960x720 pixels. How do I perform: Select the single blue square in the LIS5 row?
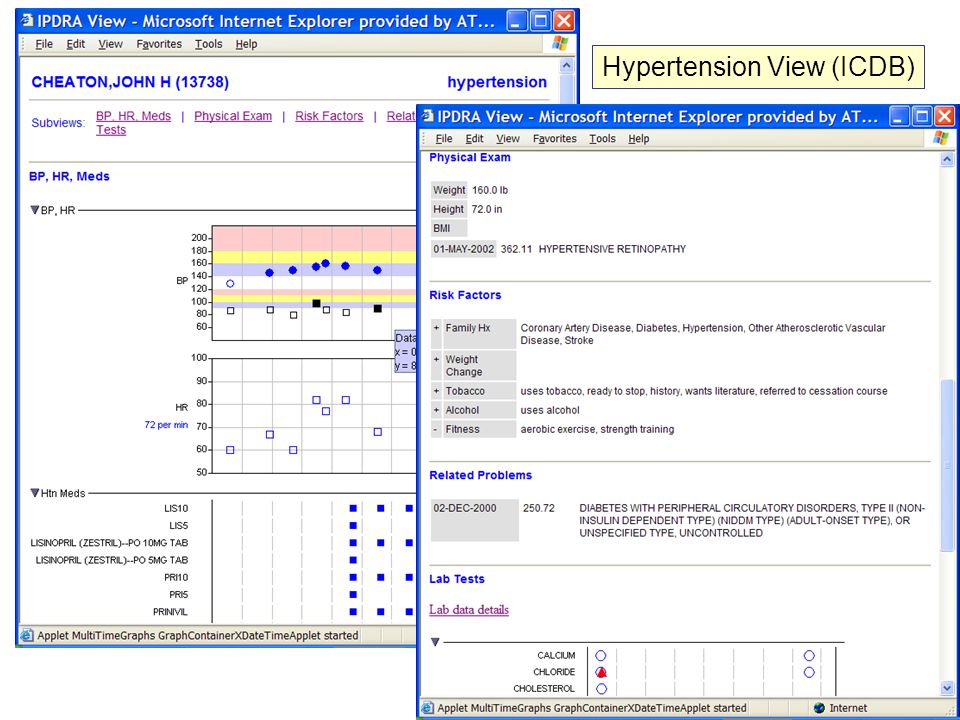[353, 525]
